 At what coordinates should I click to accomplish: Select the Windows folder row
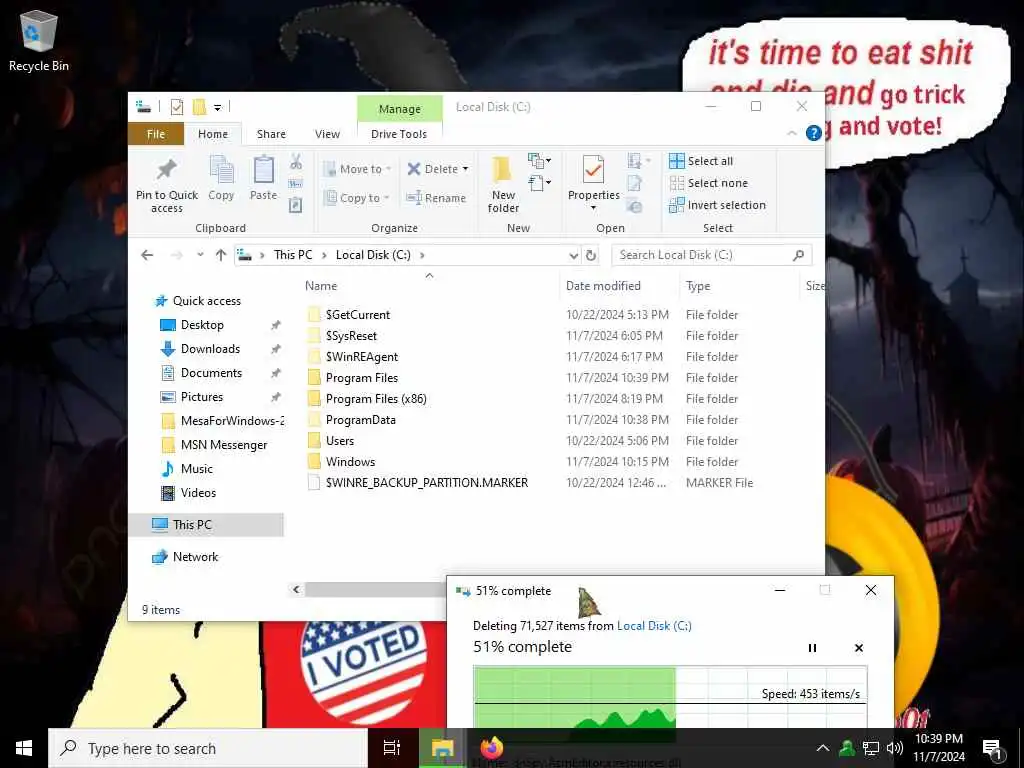pos(351,462)
